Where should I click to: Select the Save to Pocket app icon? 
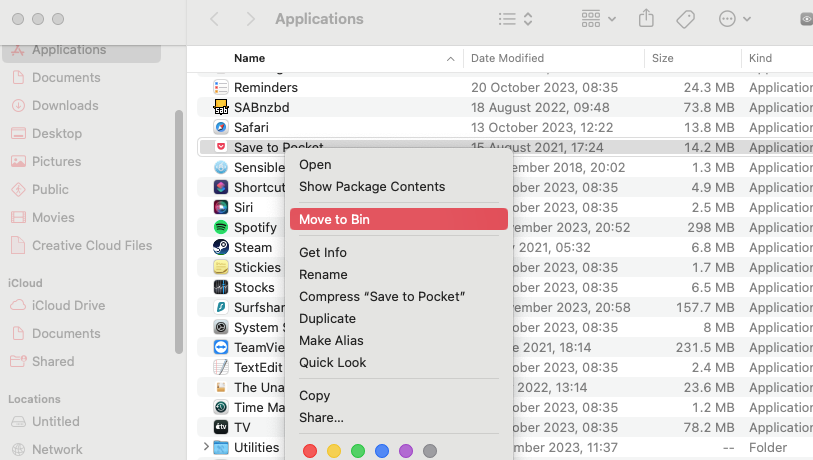coord(221,147)
